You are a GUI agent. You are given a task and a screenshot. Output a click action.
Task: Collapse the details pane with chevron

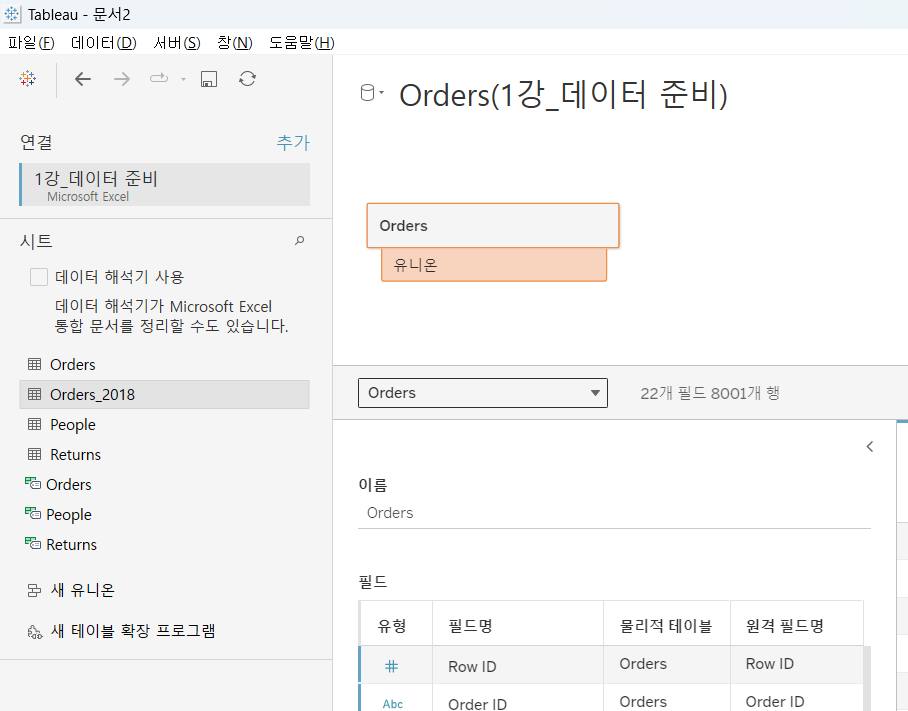[870, 446]
